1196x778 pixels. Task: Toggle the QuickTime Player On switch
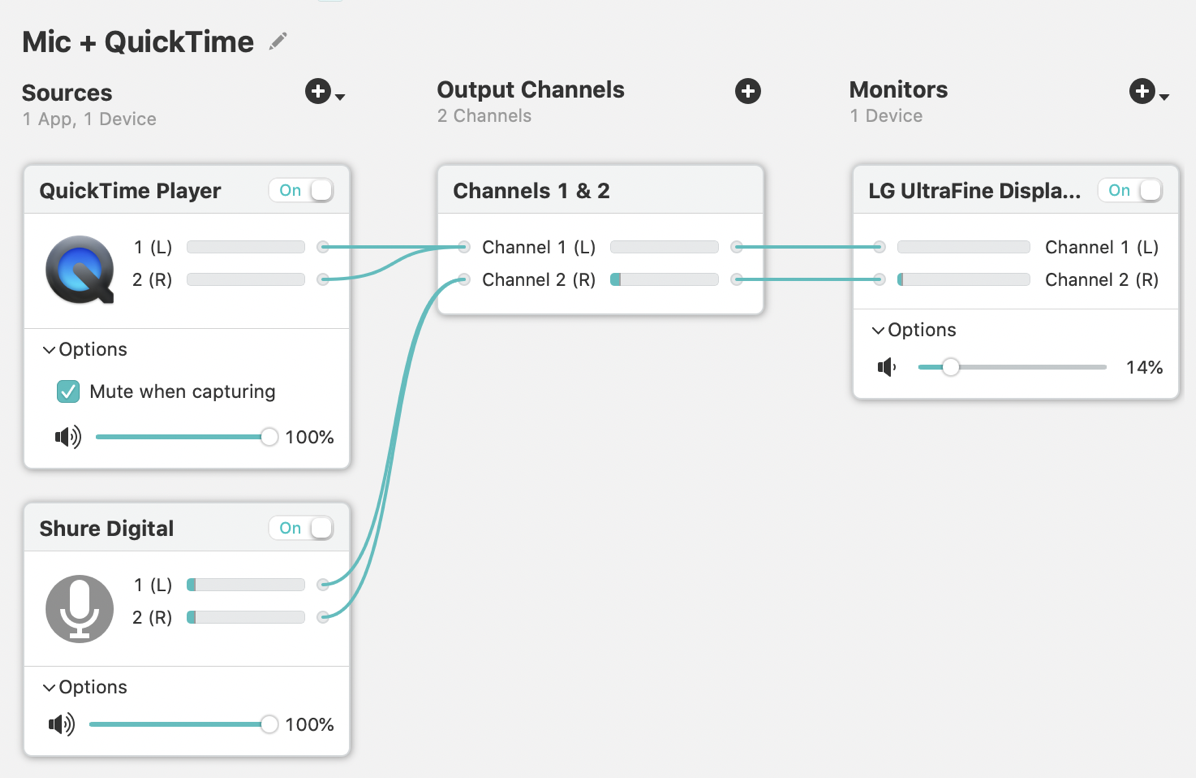point(301,190)
